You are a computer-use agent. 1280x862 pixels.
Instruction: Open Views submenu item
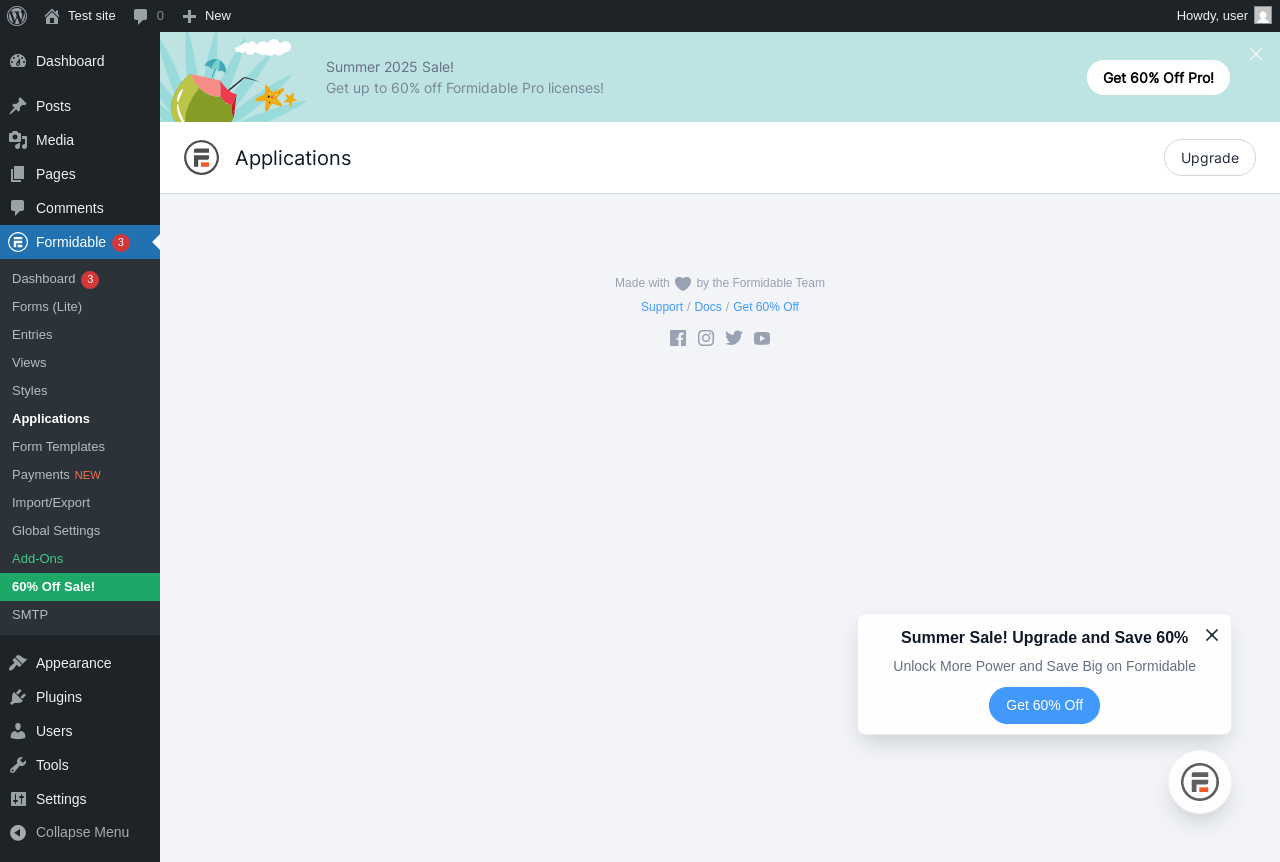(80, 363)
